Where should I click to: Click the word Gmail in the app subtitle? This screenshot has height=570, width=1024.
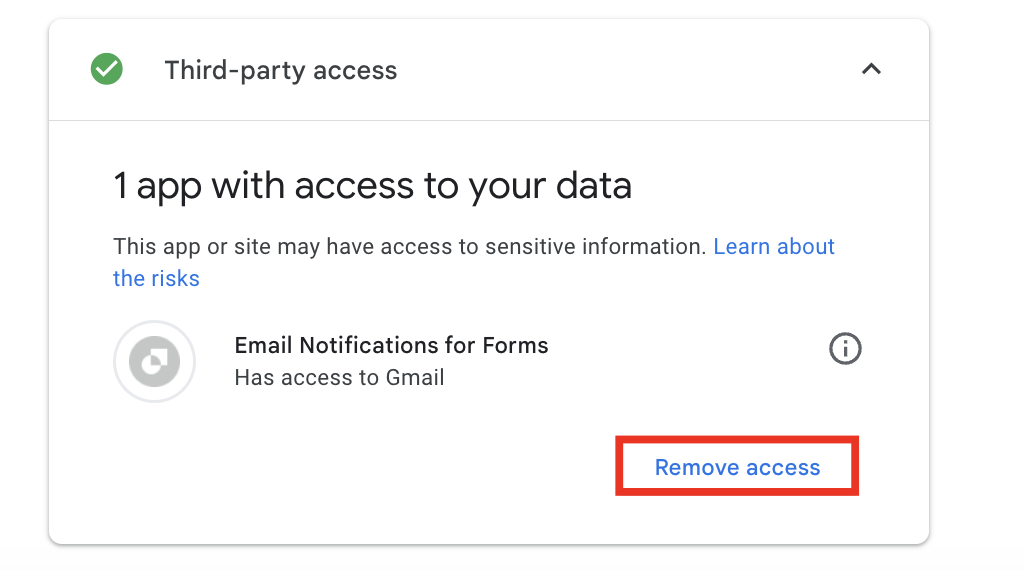tap(413, 378)
